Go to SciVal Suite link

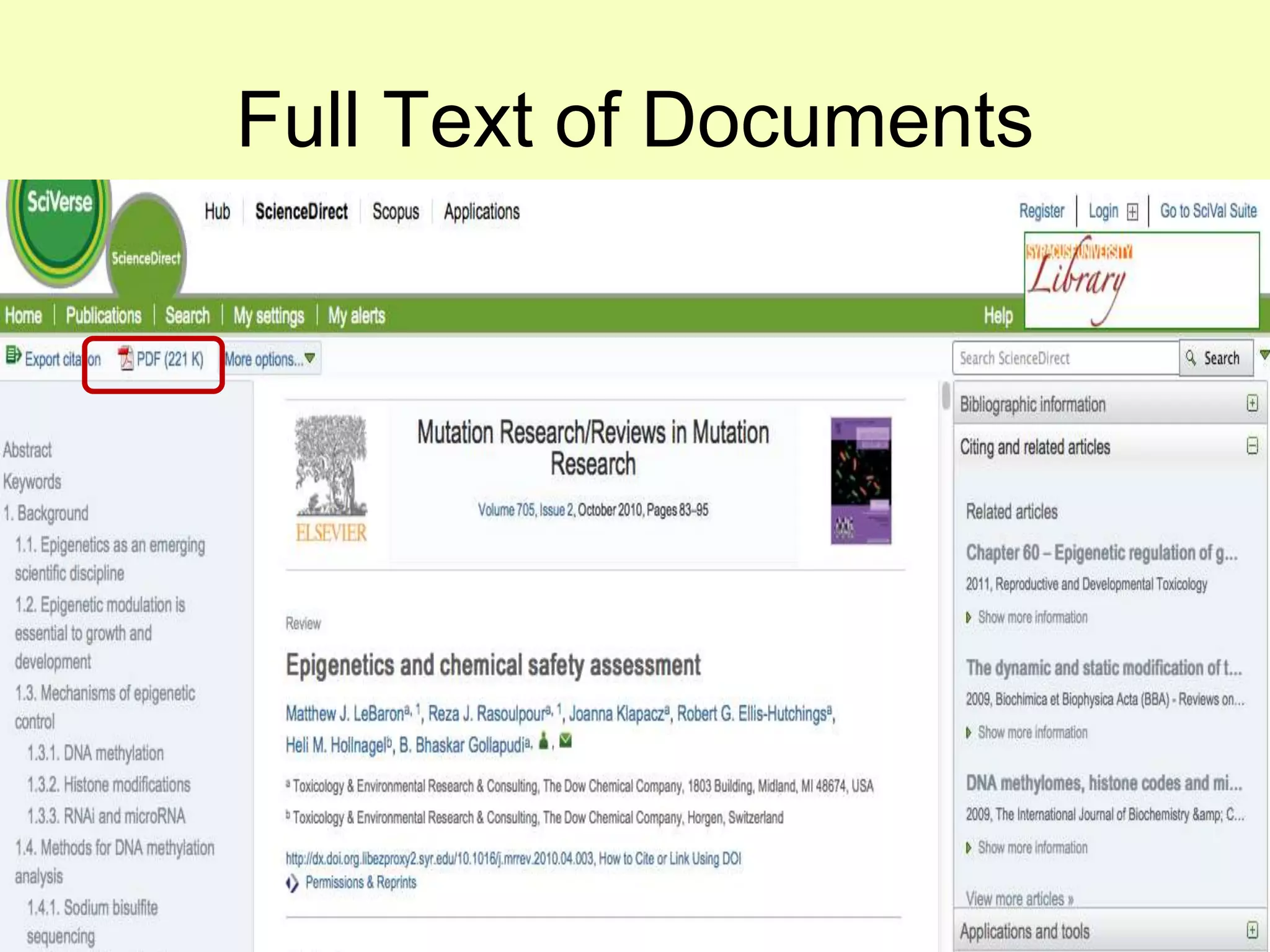1209,211
